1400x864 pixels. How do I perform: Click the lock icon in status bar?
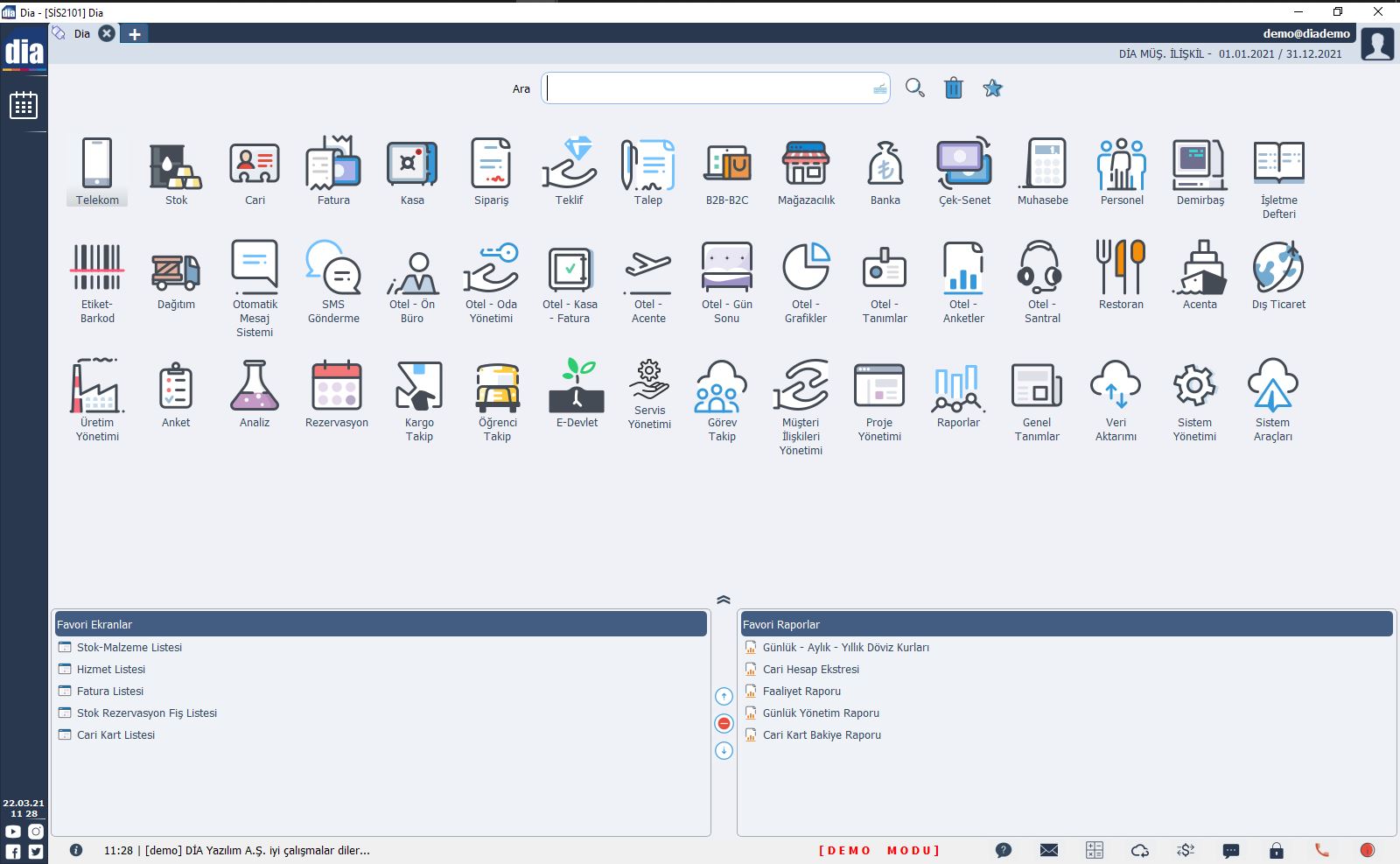pos(1277,850)
